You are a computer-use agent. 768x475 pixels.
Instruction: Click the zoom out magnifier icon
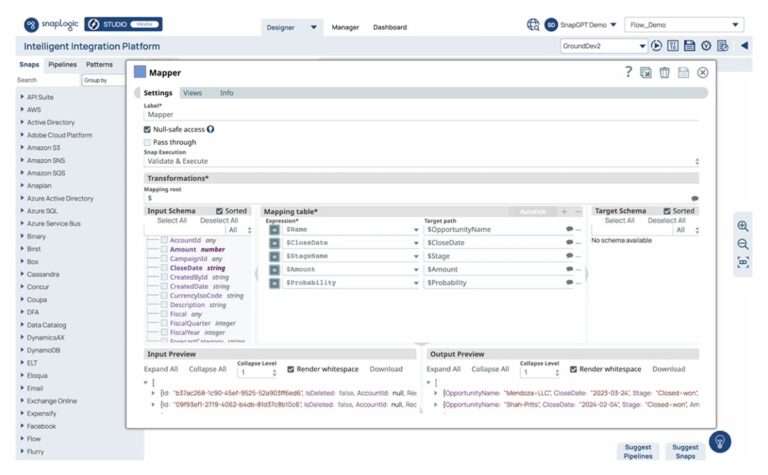click(743, 244)
